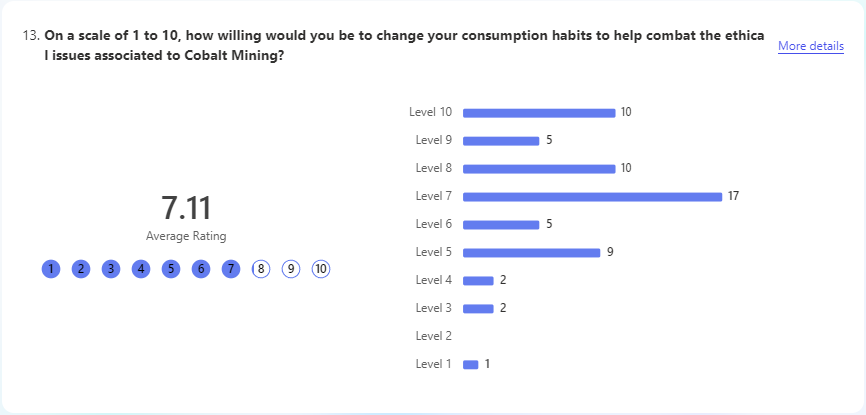Click the 7.11 Average Rating value
866x415 pixels.
[x=186, y=208]
